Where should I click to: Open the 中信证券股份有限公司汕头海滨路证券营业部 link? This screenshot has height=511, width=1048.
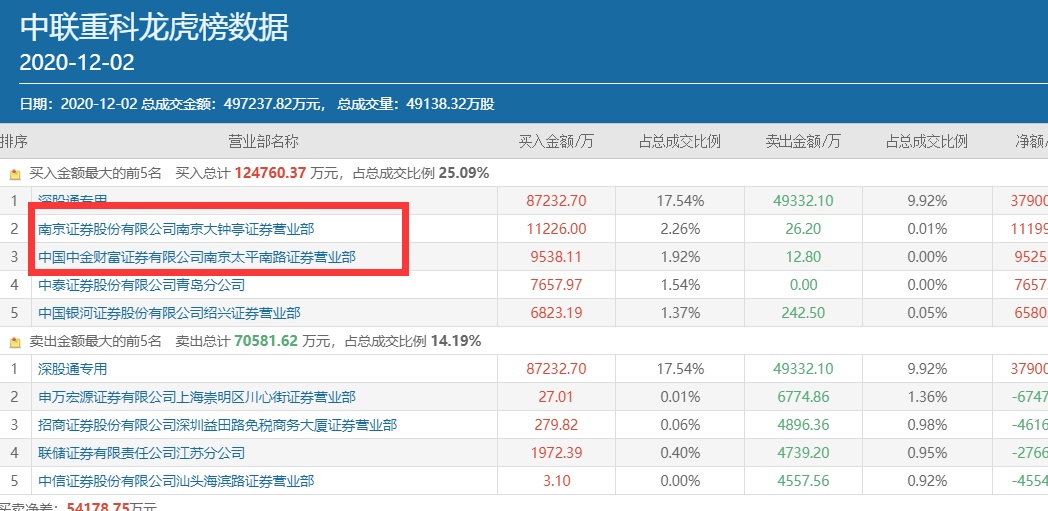coord(176,482)
